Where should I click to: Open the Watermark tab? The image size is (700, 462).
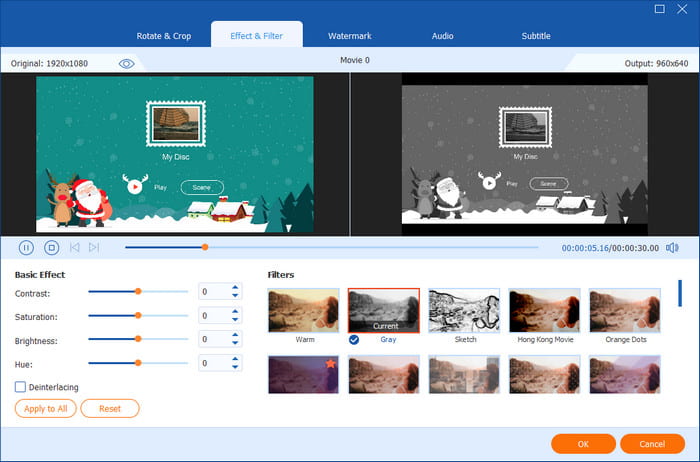coord(349,36)
